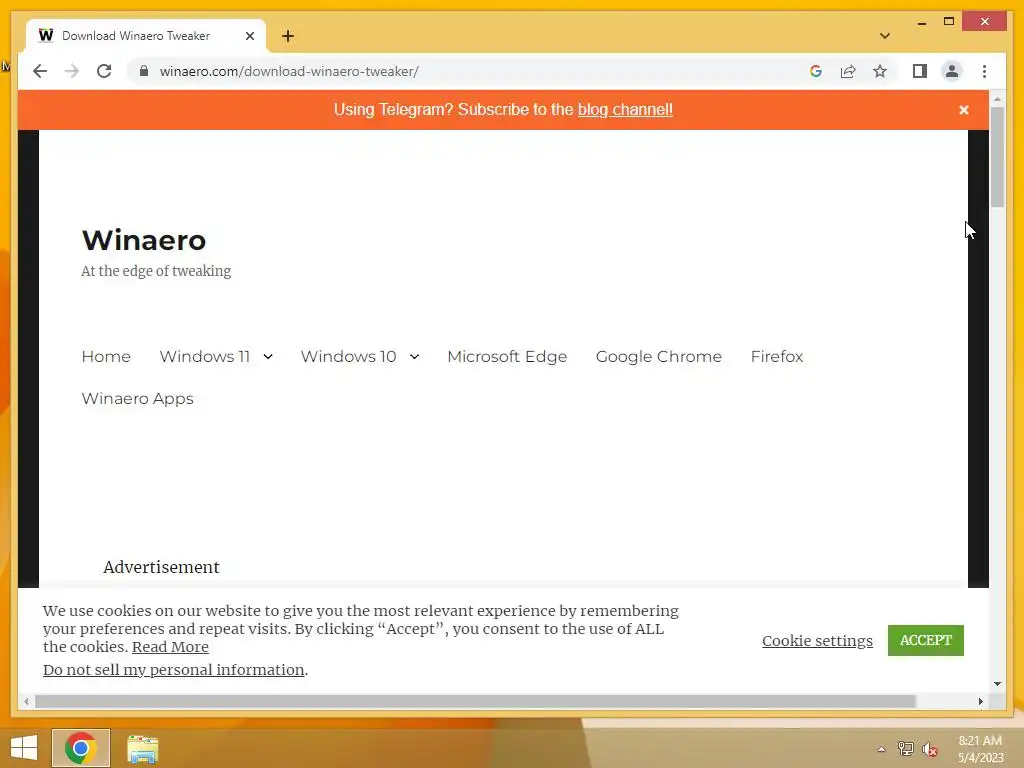Click the address bar URL
The height and width of the screenshot is (768, 1024).
coord(289,71)
